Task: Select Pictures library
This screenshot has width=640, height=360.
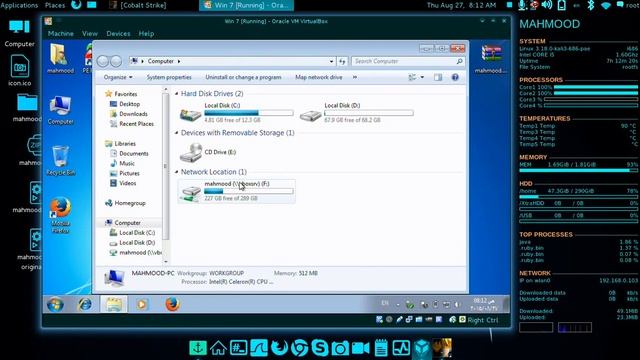Action: (129, 173)
